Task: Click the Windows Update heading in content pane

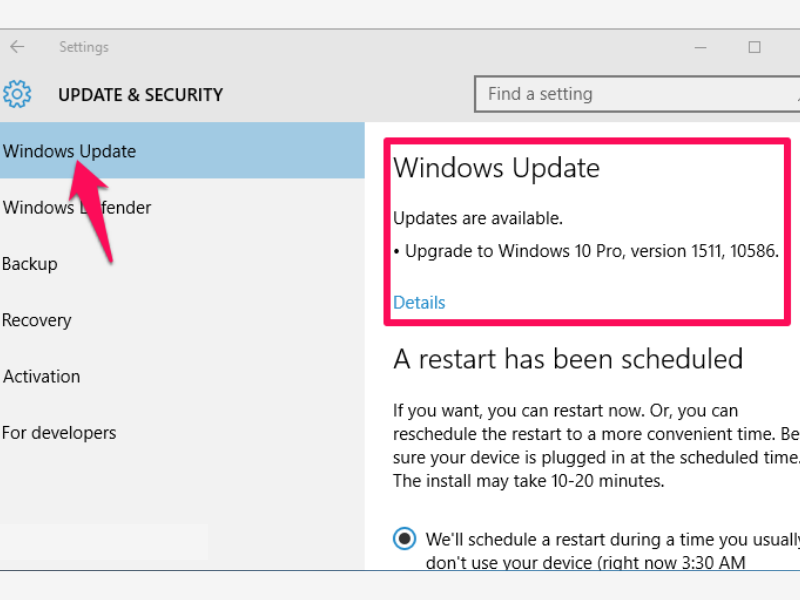Action: point(496,168)
